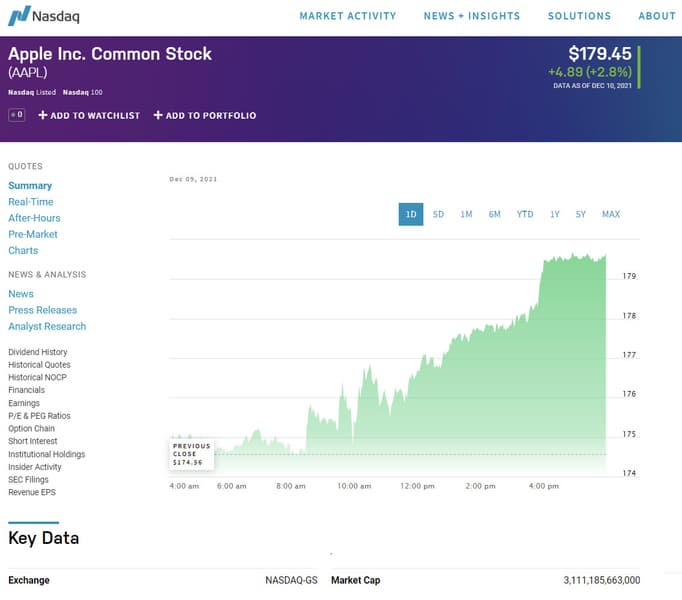682x600 pixels.
Task: Open the Solutions menu
Action: 579,16
